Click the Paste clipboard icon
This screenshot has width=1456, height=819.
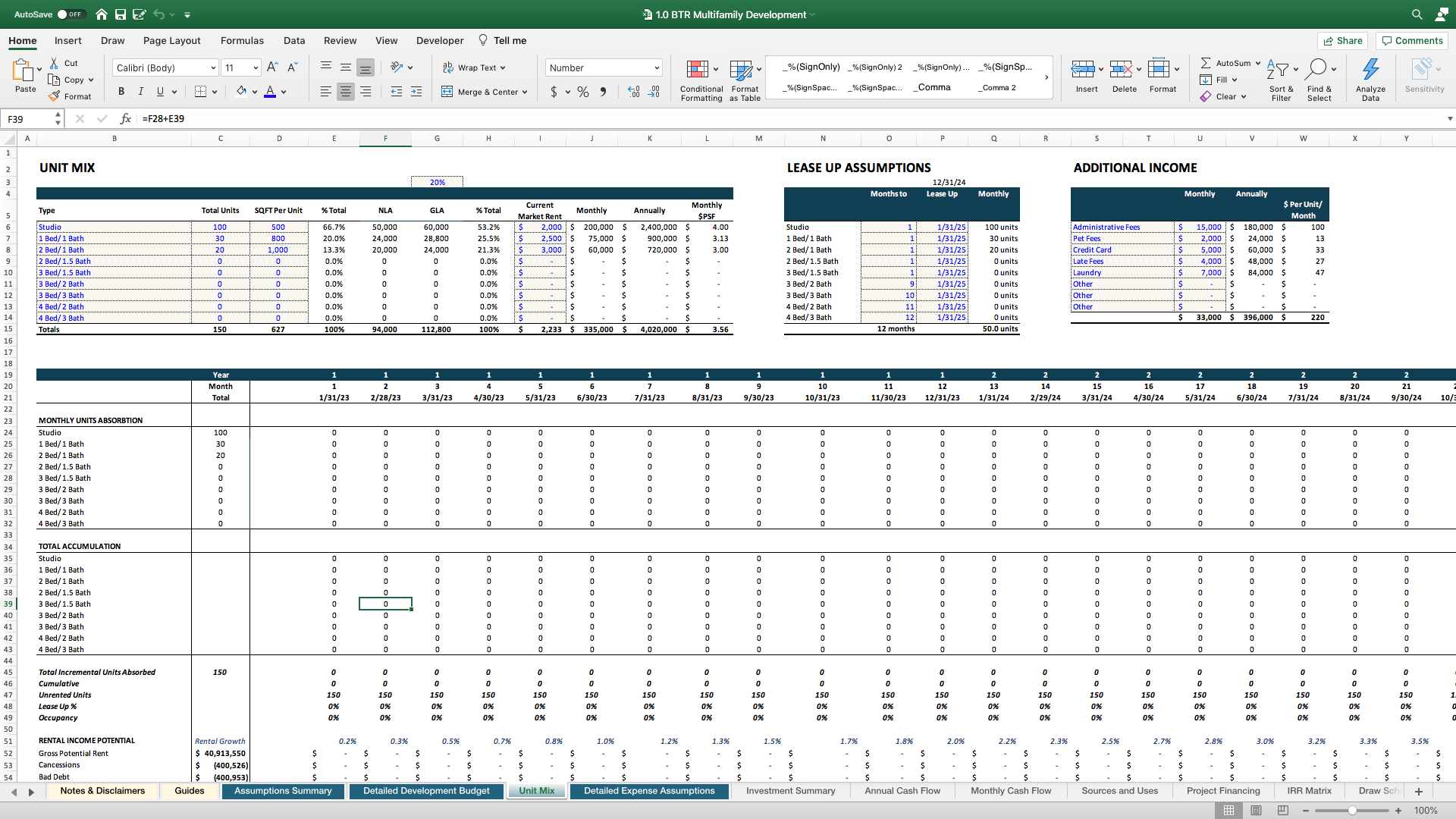tap(23, 71)
